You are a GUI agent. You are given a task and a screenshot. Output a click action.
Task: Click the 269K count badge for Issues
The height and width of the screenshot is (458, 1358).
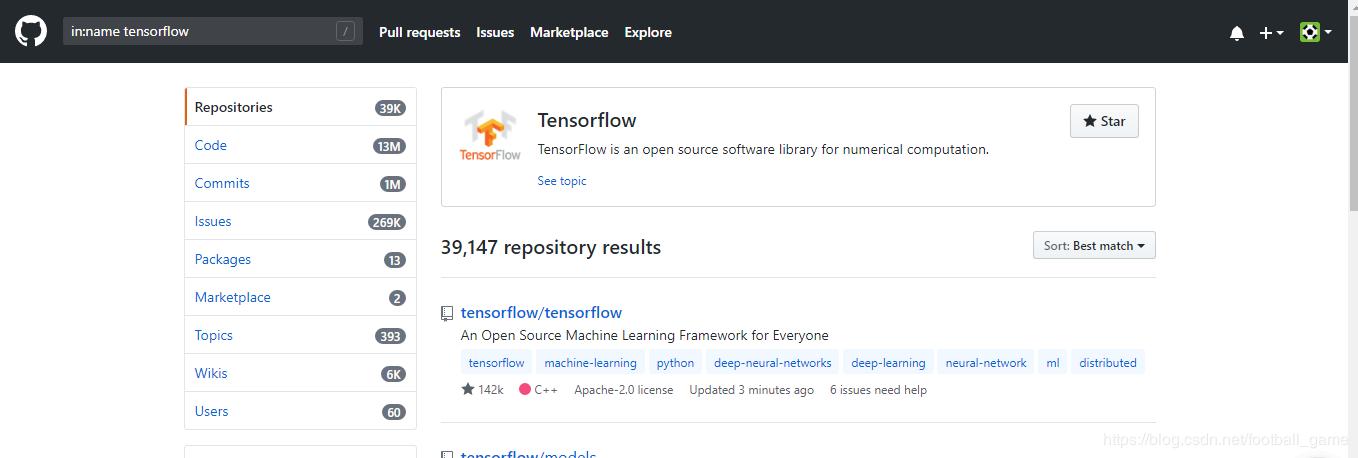387,222
